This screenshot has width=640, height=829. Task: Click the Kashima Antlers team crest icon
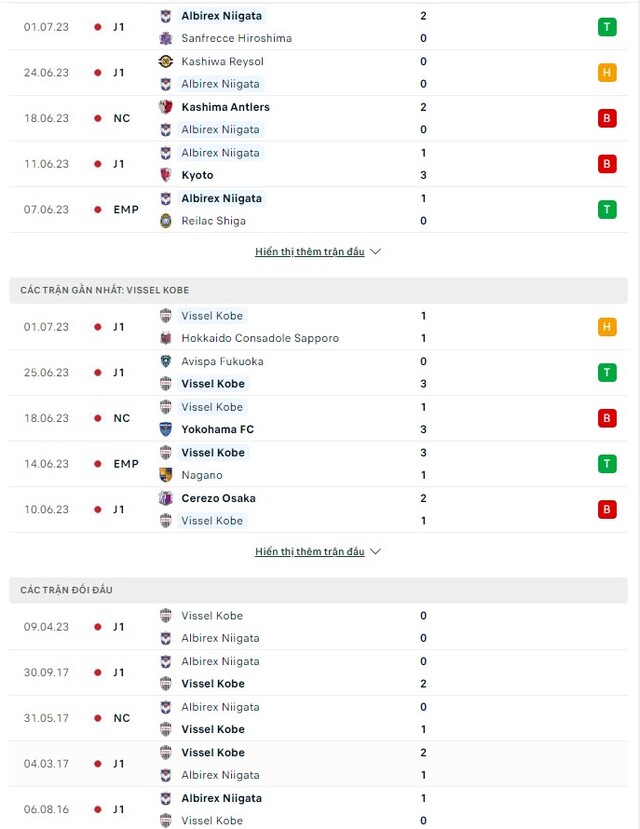coord(166,107)
